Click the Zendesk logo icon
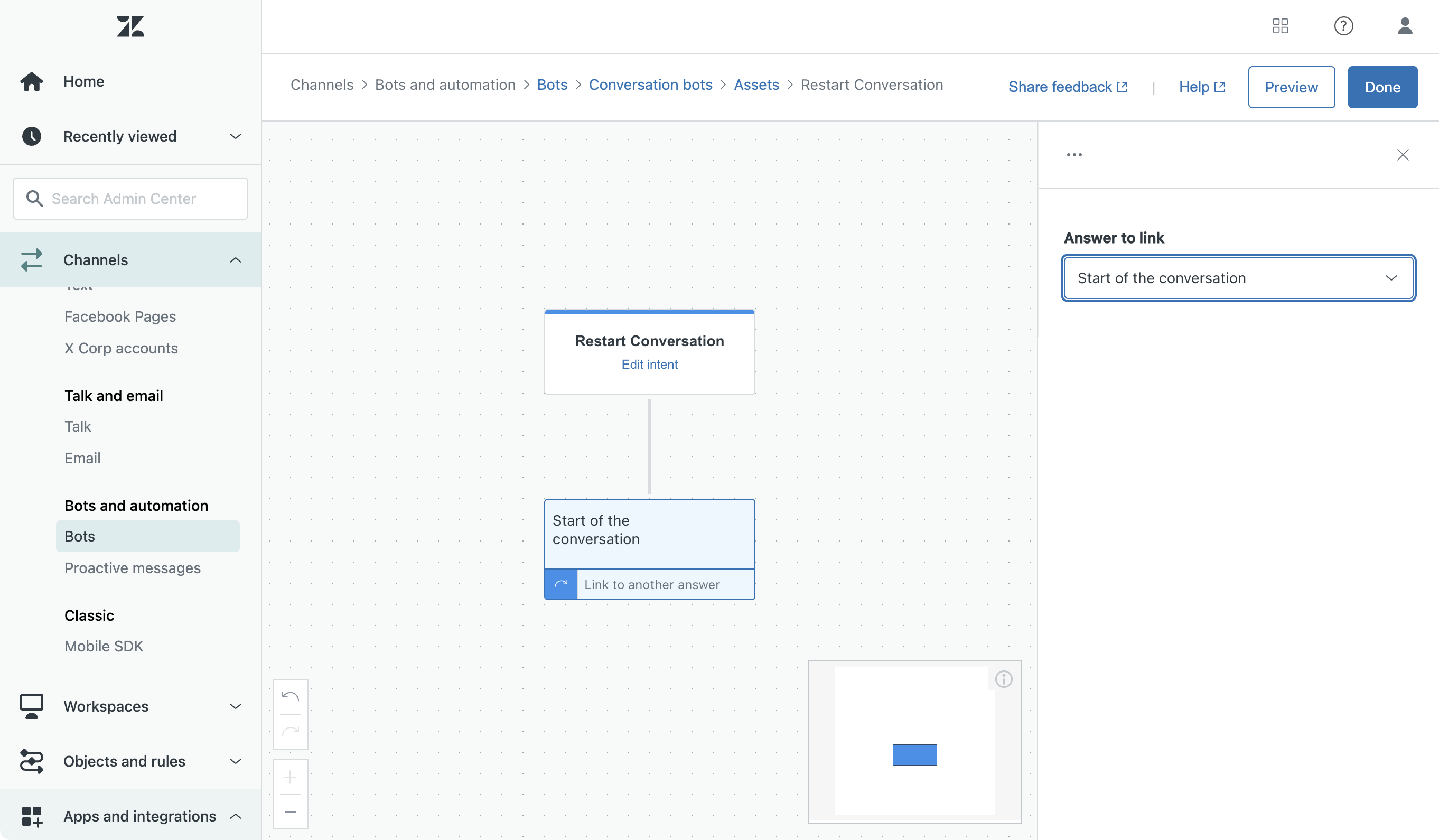The width and height of the screenshot is (1439, 840). tap(130, 26)
